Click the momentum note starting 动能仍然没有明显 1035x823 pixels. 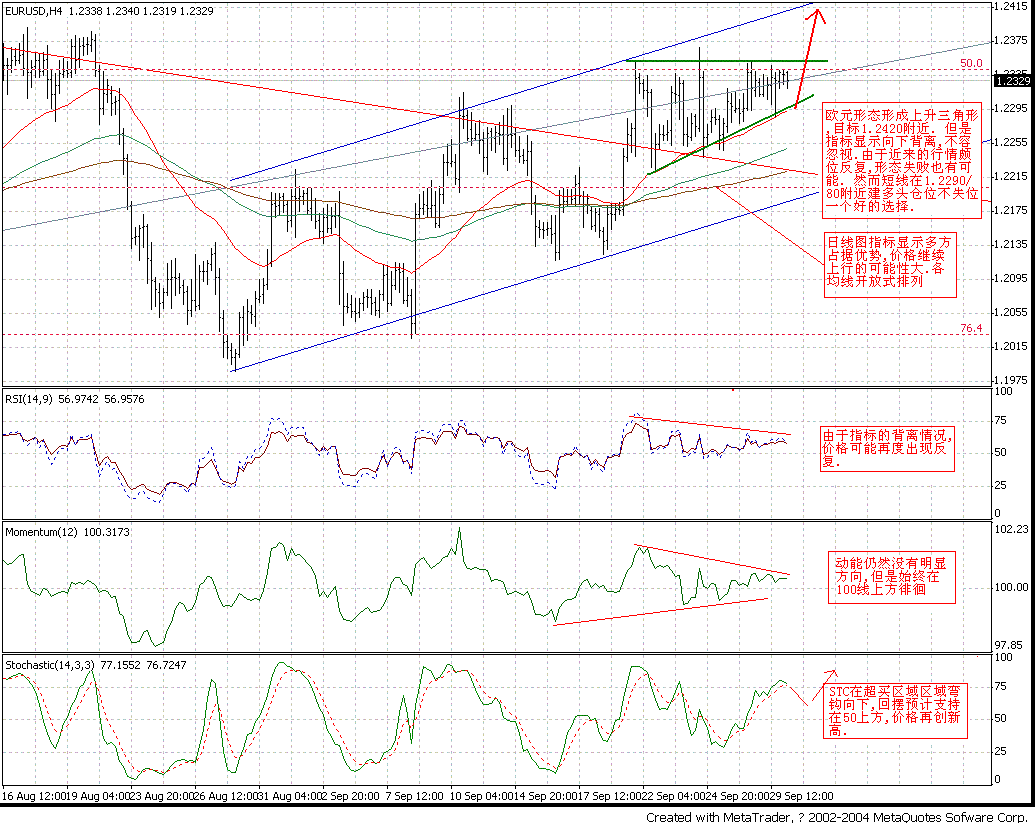pos(892,576)
